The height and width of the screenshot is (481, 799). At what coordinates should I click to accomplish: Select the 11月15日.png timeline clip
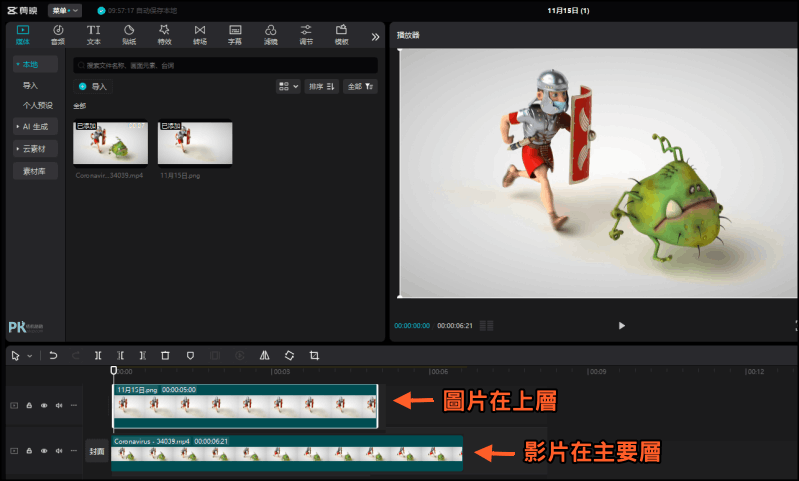point(245,406)
